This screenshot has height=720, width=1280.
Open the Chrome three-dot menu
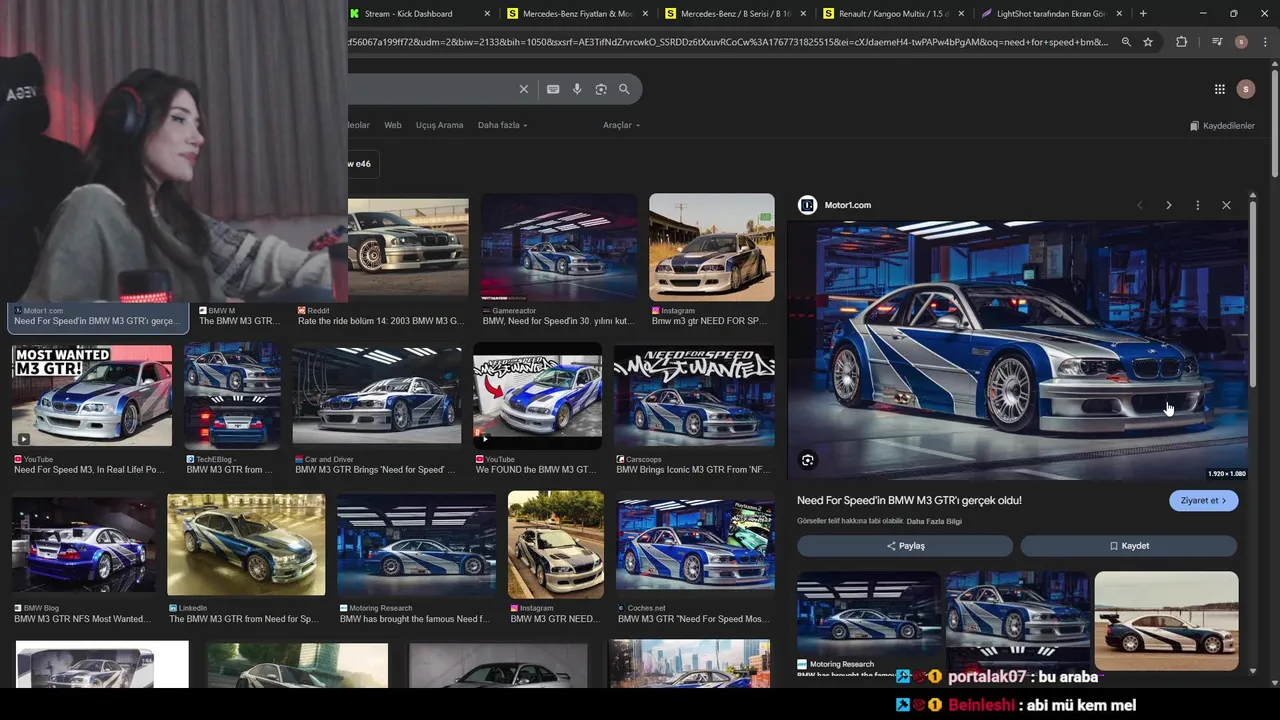(x=1265, y=42)
